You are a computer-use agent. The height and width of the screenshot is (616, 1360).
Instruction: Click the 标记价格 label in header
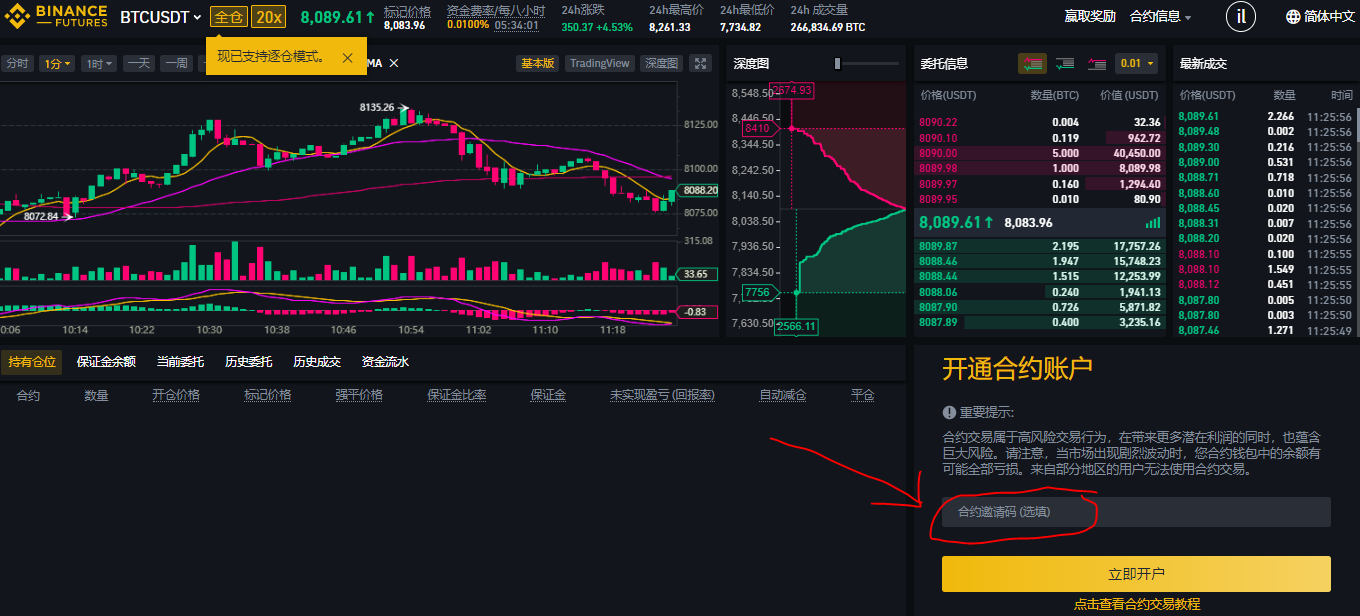[408, 11]
